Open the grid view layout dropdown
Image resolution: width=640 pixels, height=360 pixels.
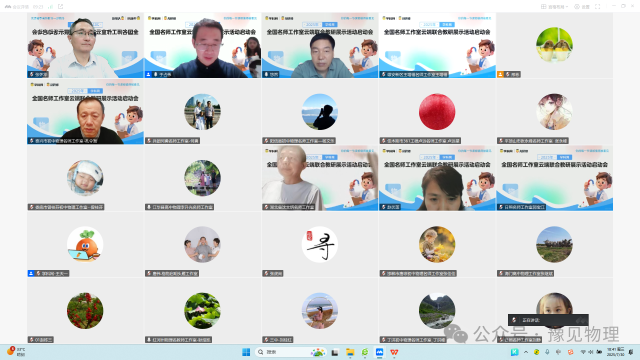pos(554,7)
